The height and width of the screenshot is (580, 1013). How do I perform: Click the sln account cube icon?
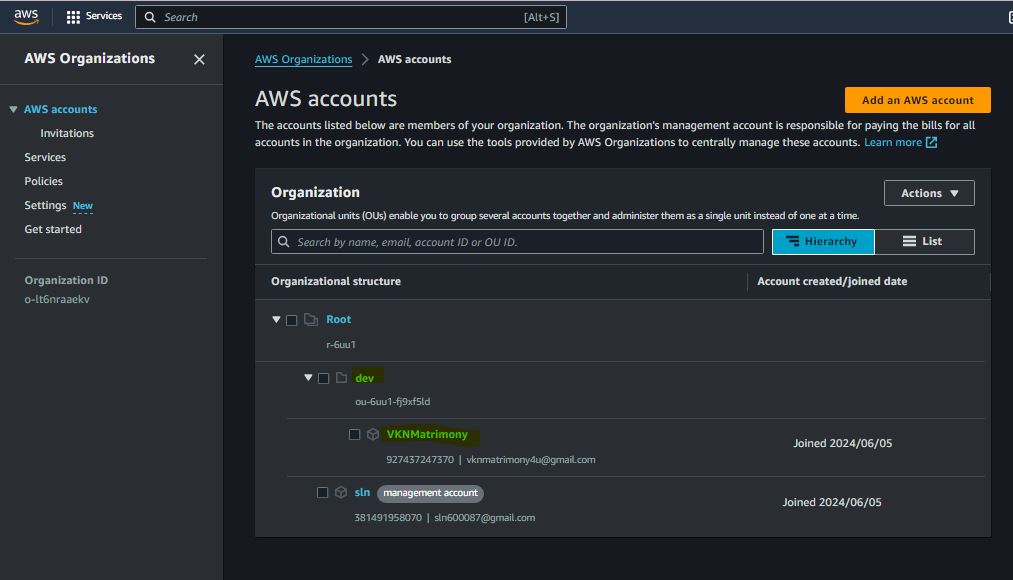[341, 493]
